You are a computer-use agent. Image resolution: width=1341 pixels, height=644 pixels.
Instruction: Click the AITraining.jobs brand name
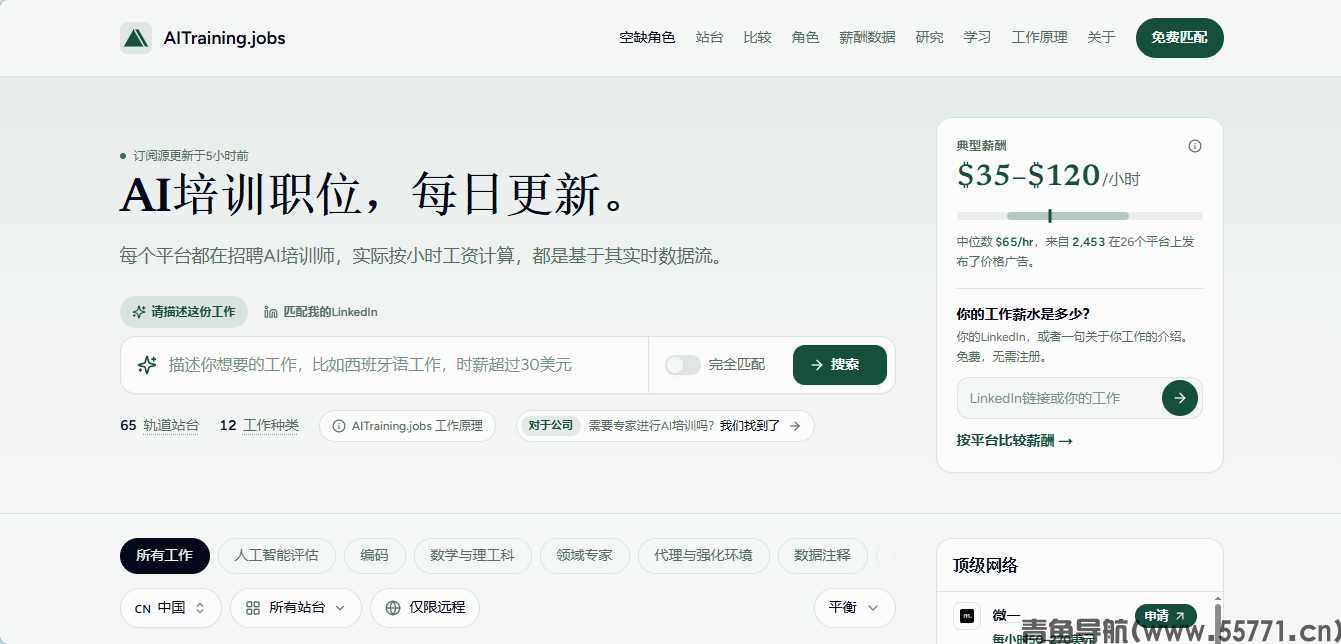225,38
